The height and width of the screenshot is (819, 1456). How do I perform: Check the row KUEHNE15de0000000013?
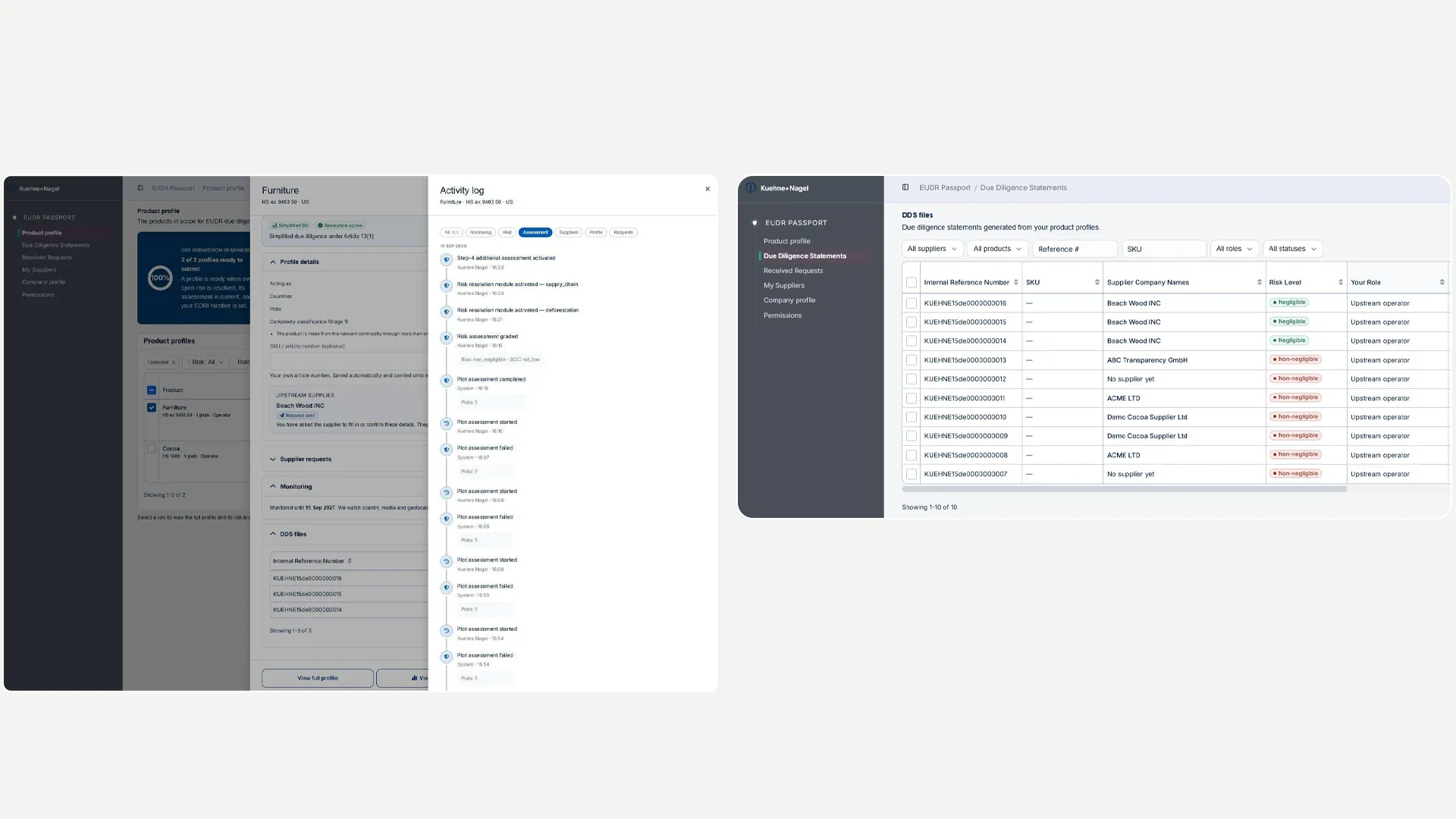pyautogui.click(x=912, y=360)
